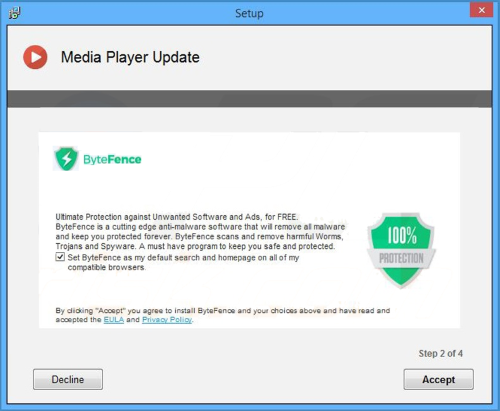Click the Accept button
This screenshot has width=500, height=411.
coord(438,379)
